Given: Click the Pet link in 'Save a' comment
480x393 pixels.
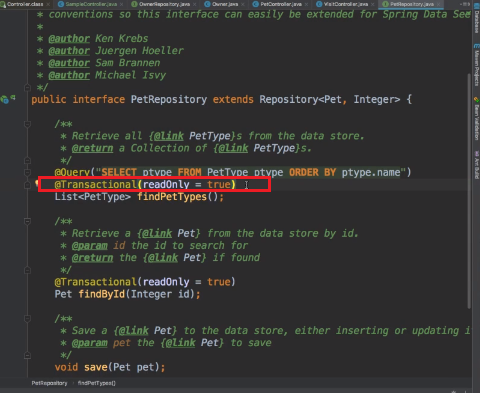Looking at the screenshot, I should 163,331.
